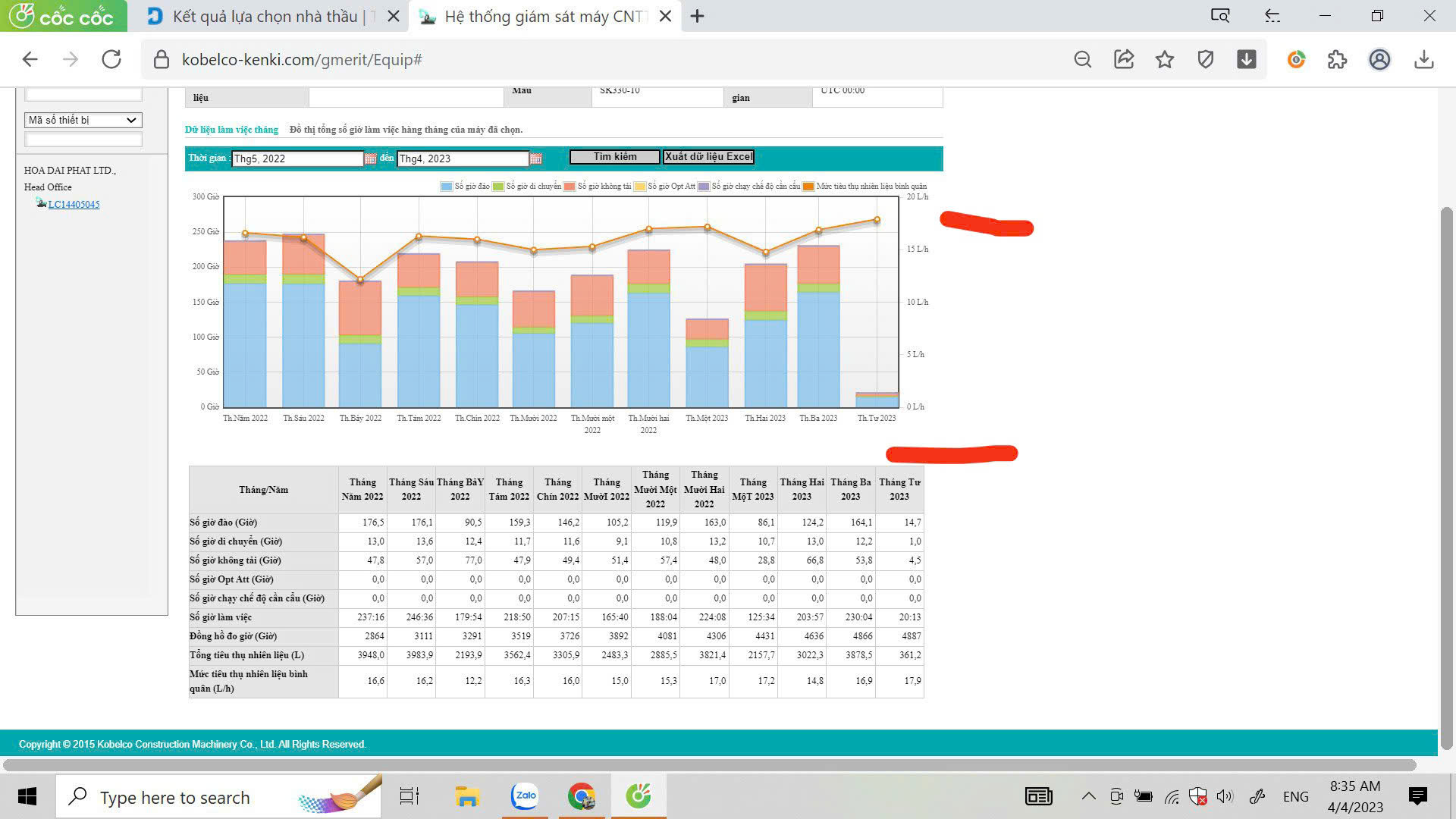Expand the 'Mã số thiết bị' dropdown
The image size is (1456, 819).
[x=83, y=120]
